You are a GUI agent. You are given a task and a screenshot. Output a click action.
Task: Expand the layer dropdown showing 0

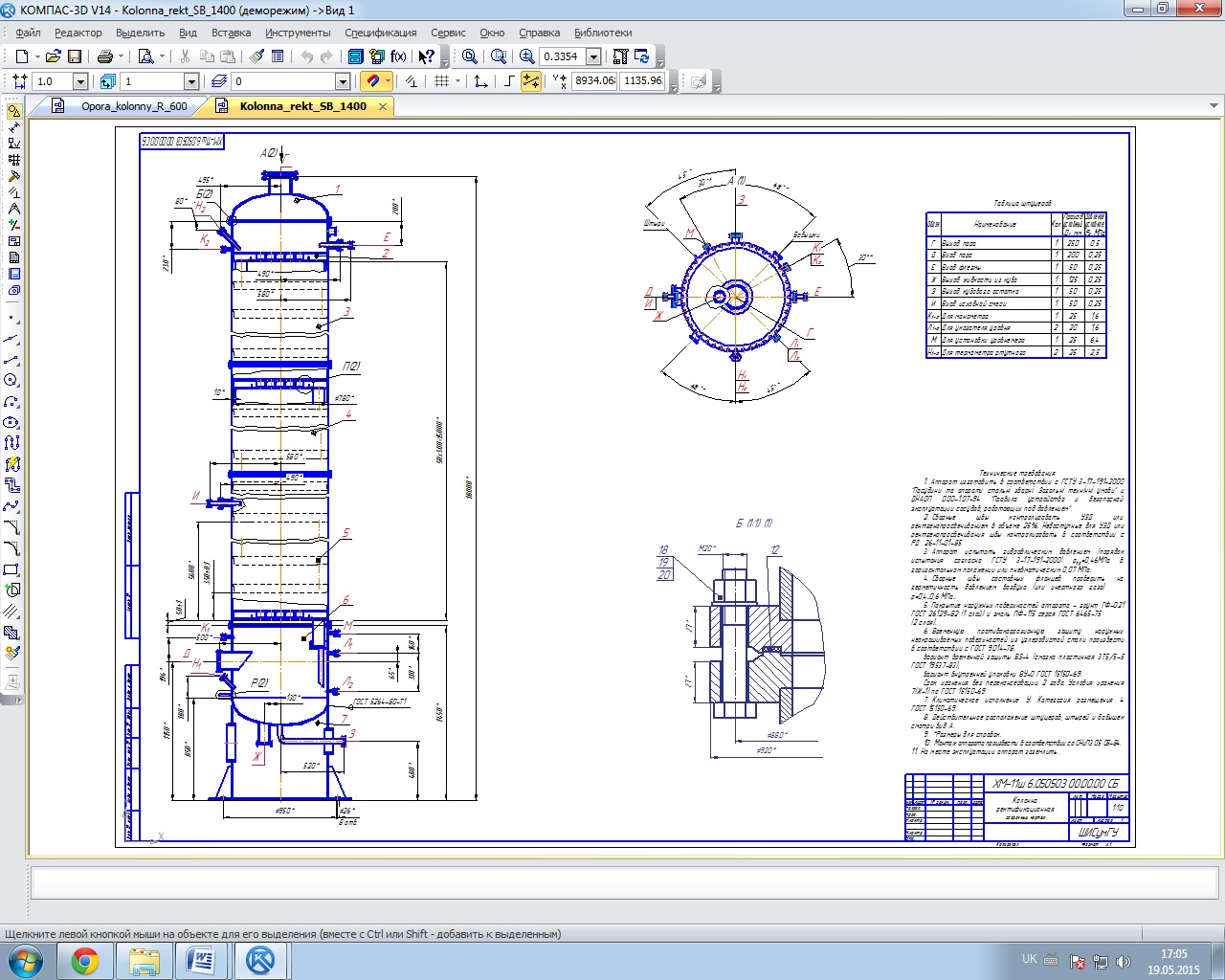342,81
